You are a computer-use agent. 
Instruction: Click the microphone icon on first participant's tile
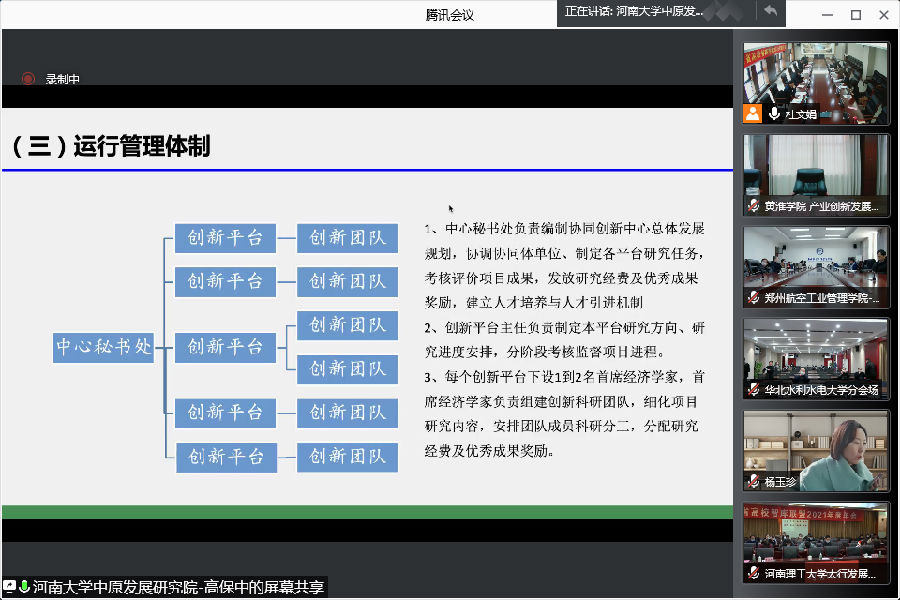(x=774, y=114)
